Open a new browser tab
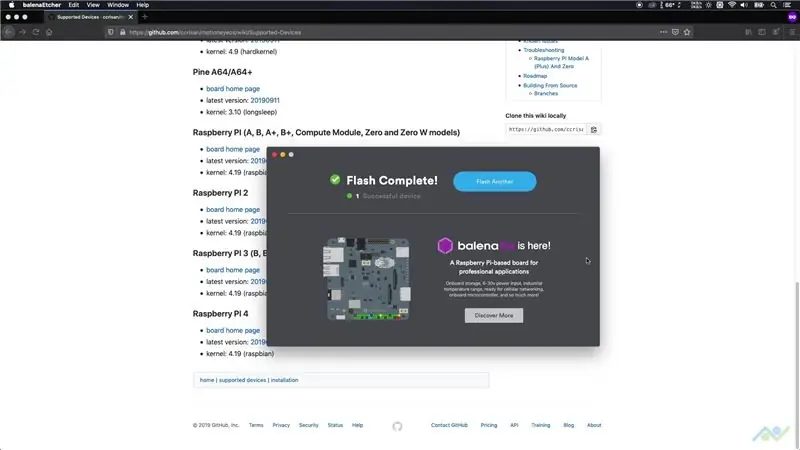The image size is (800, 450). pyautogui.click(x=144, y=17)
